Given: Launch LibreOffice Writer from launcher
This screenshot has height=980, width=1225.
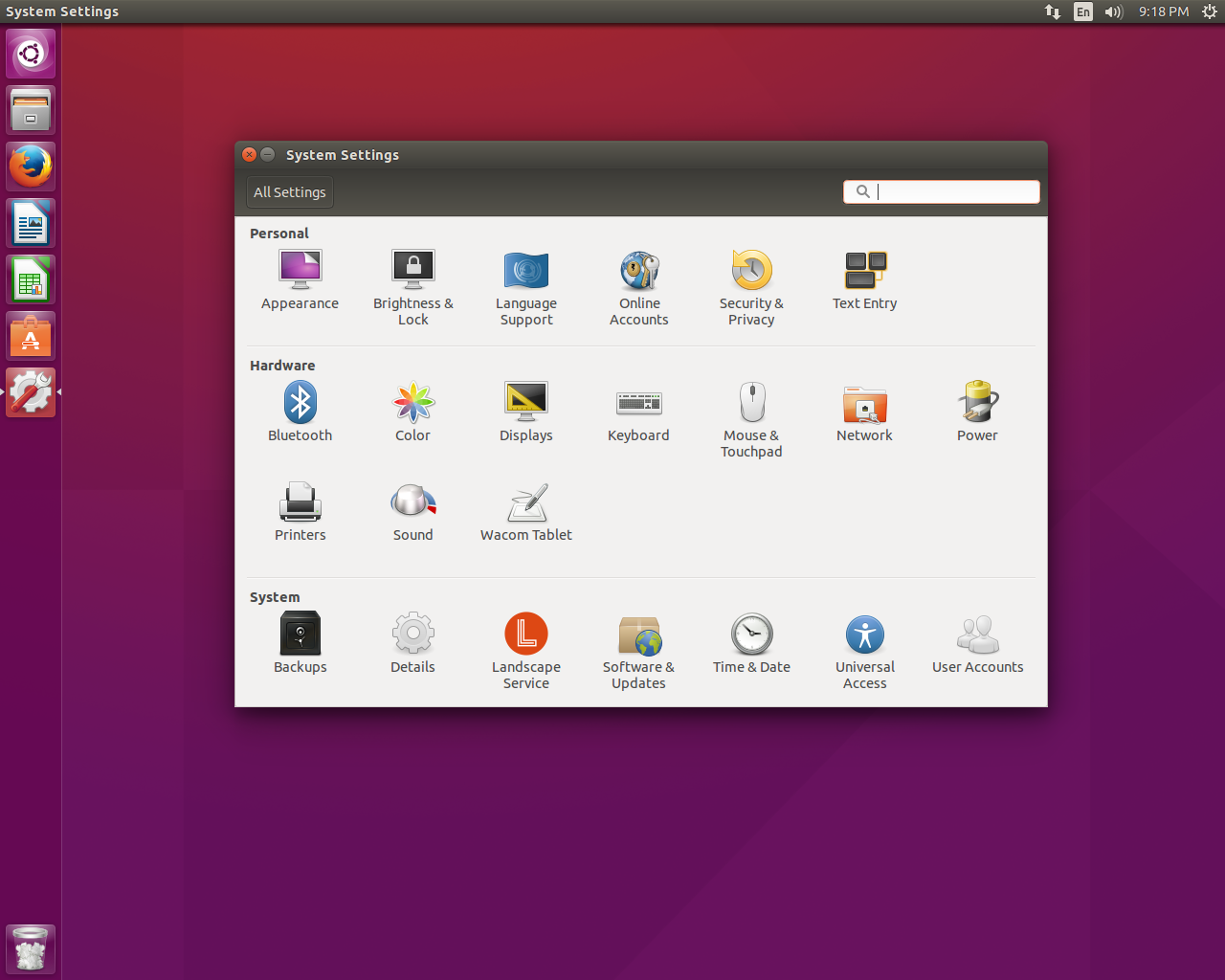Looking at the screenshot, I should click(x=31, y=223).
